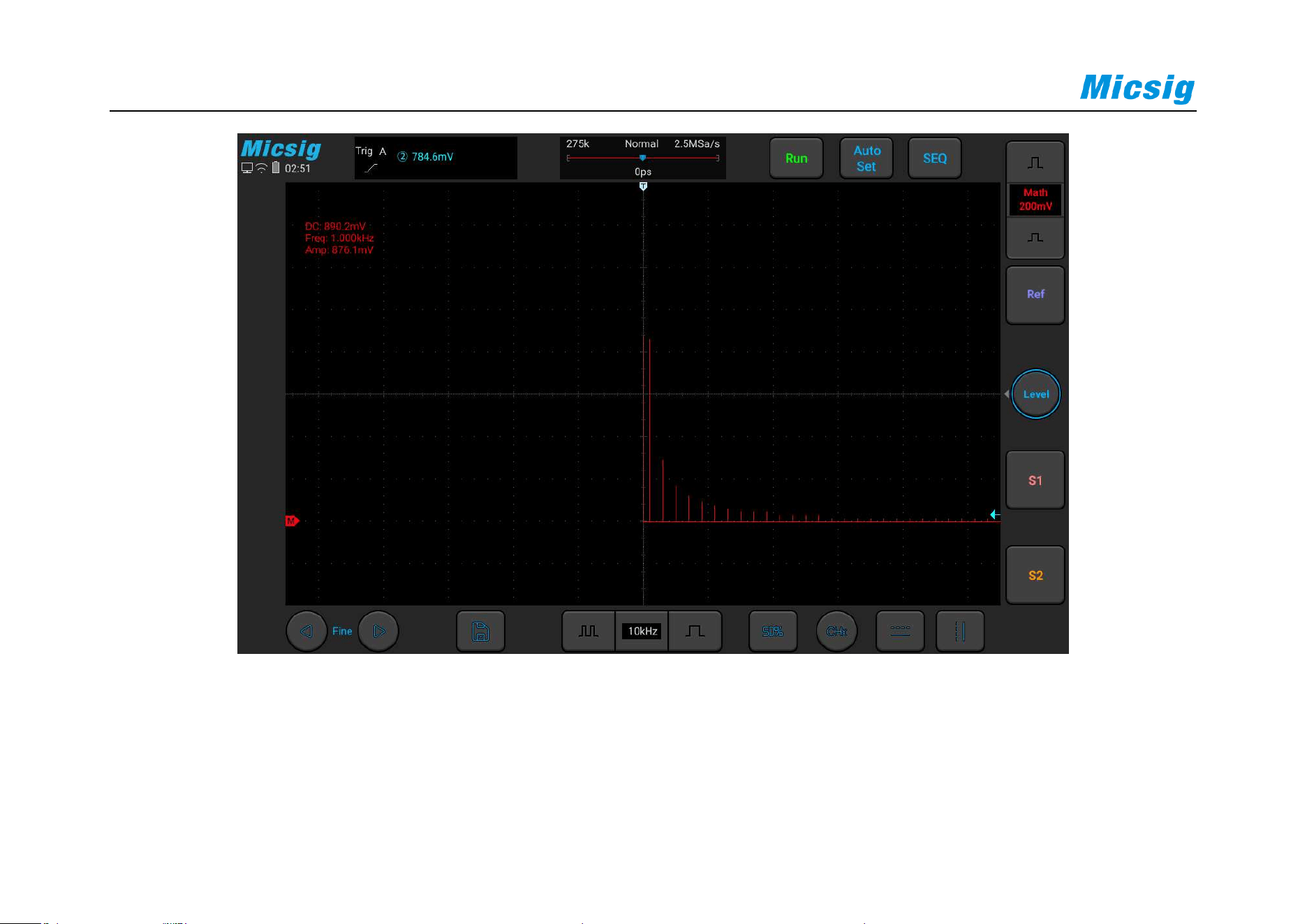Image resolution: width=1307 pixels, height=924 pixels.
Task: Select the Amp: 876.1mV measurement readout
Action: pos(339,250)
